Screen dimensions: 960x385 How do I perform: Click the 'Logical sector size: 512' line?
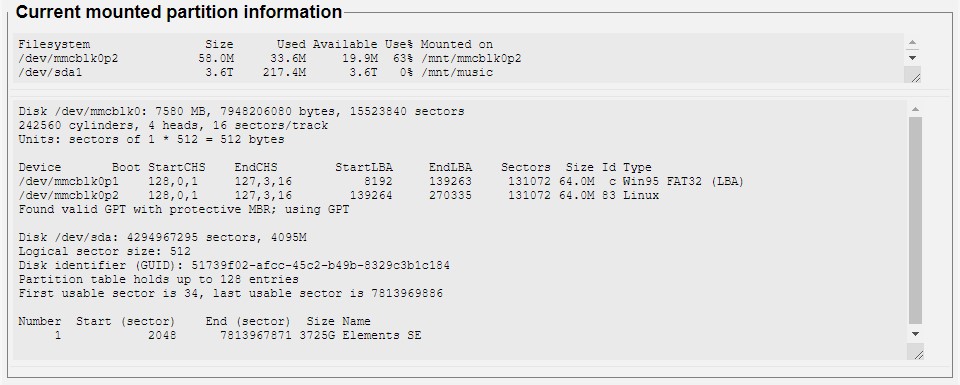(x=105, y=252)
